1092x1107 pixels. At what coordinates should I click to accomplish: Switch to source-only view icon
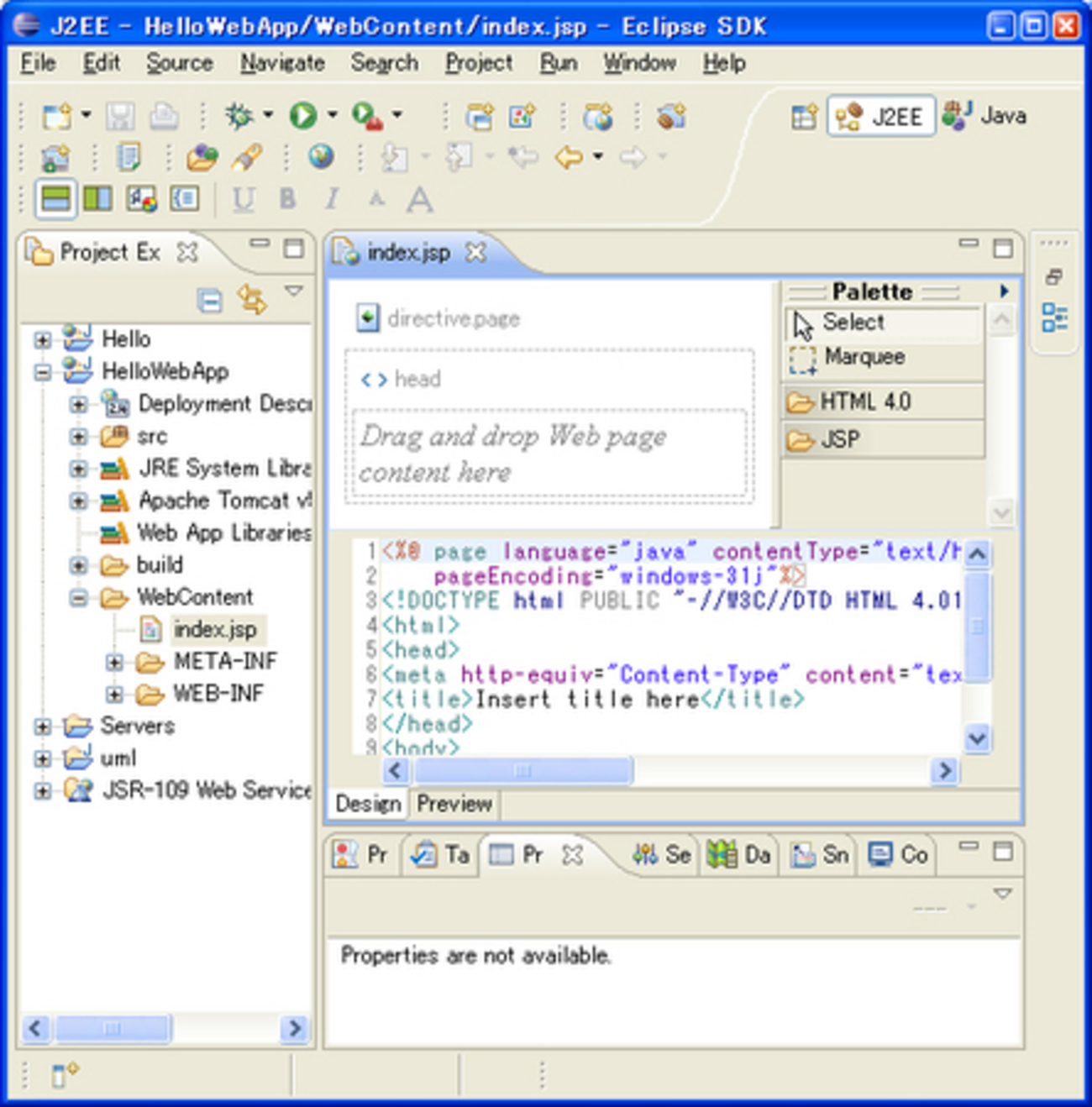tap(184, 199)
